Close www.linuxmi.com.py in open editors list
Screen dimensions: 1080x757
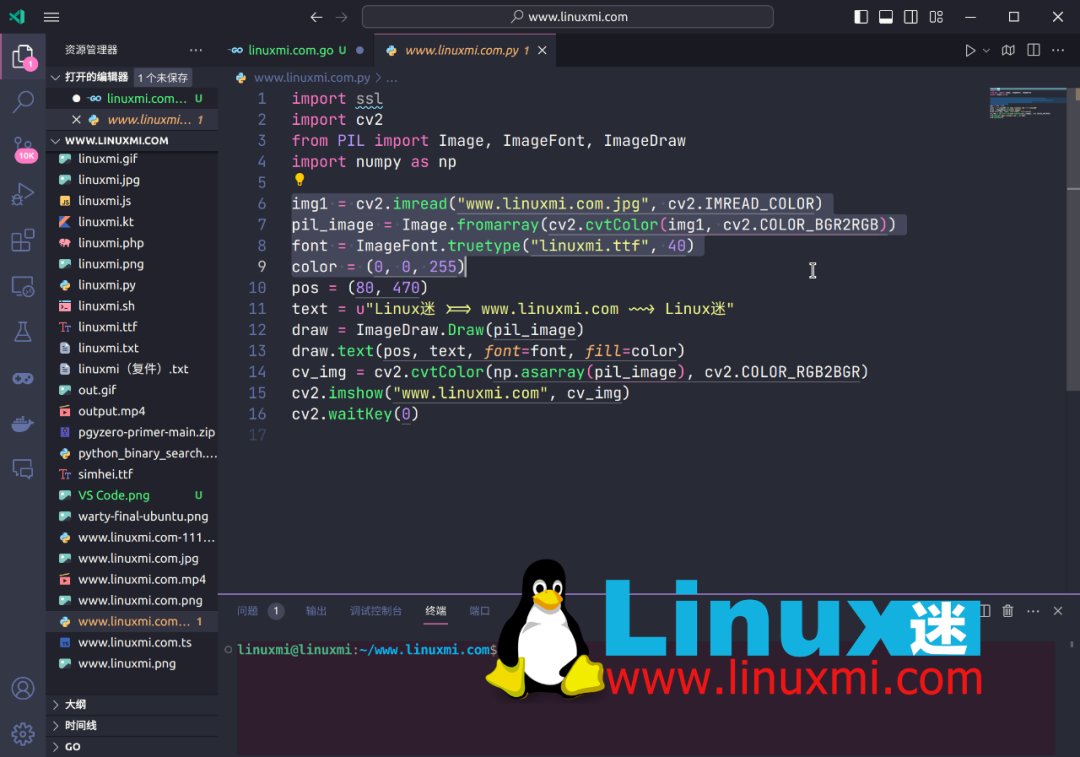tap(76, 120)
